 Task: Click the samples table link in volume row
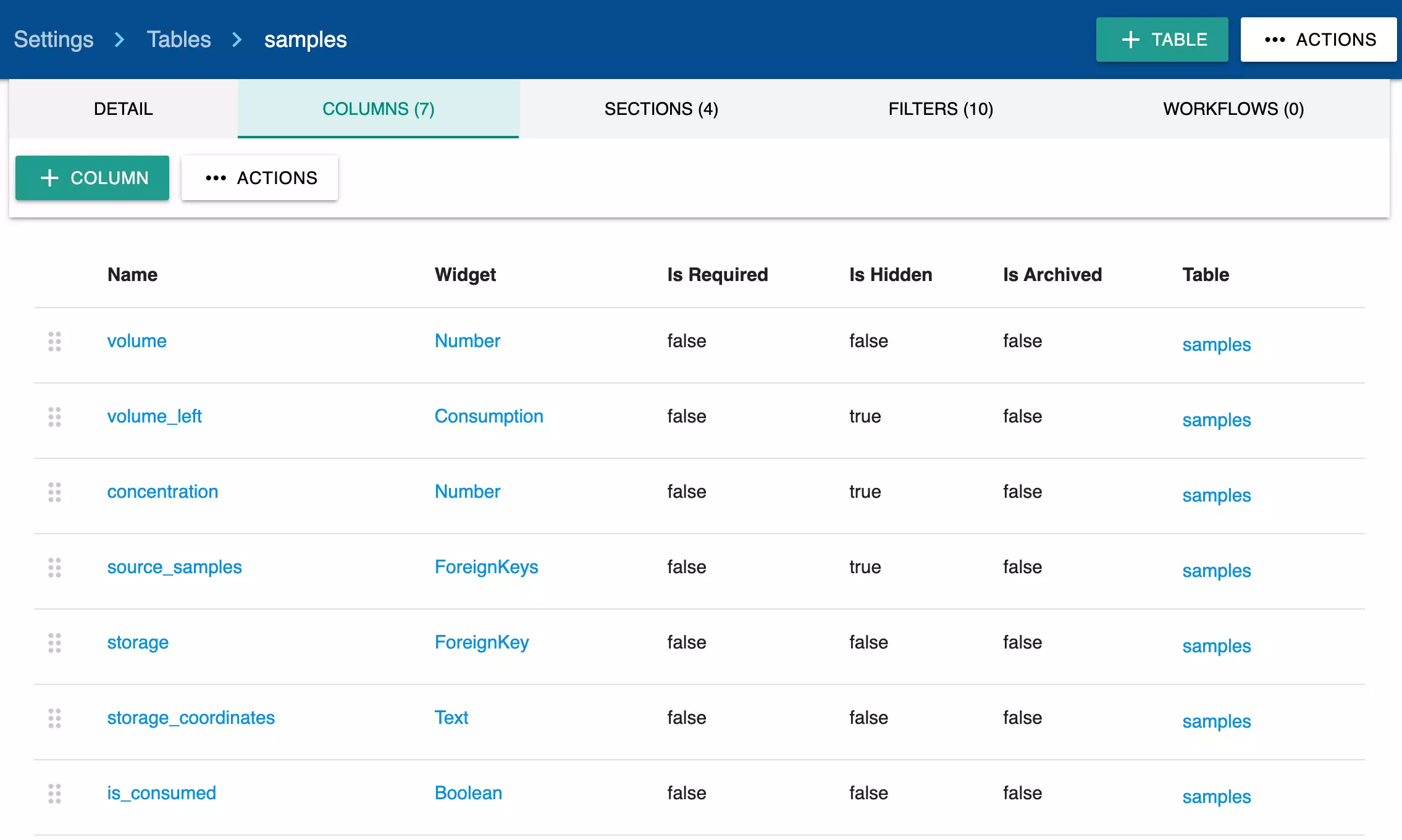(1217, 345)
